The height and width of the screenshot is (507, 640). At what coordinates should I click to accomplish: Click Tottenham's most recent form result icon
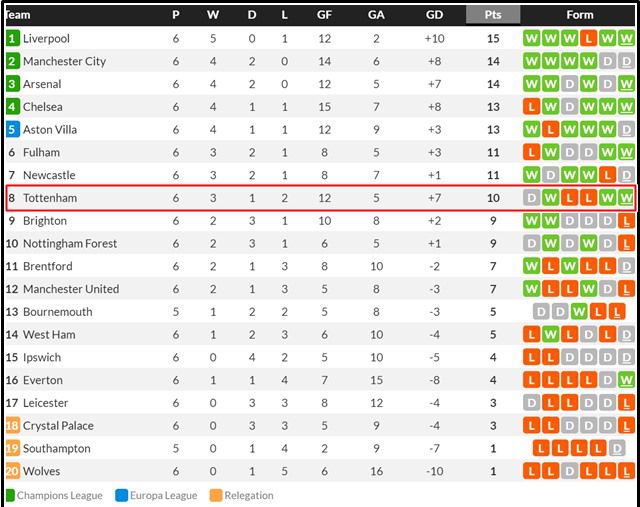click(x=626, y=198)
